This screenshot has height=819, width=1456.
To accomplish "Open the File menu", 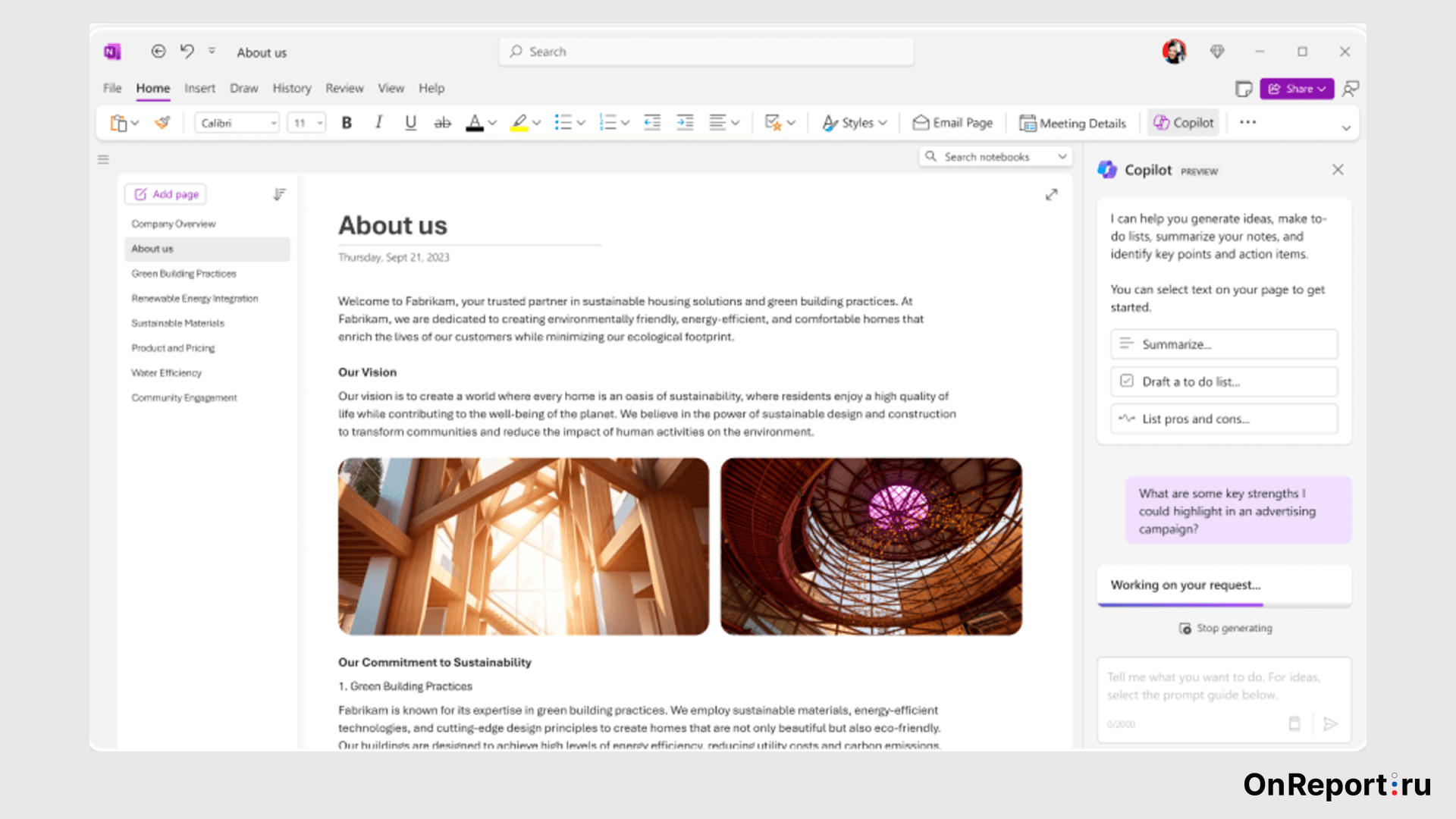I will [112, 88].
